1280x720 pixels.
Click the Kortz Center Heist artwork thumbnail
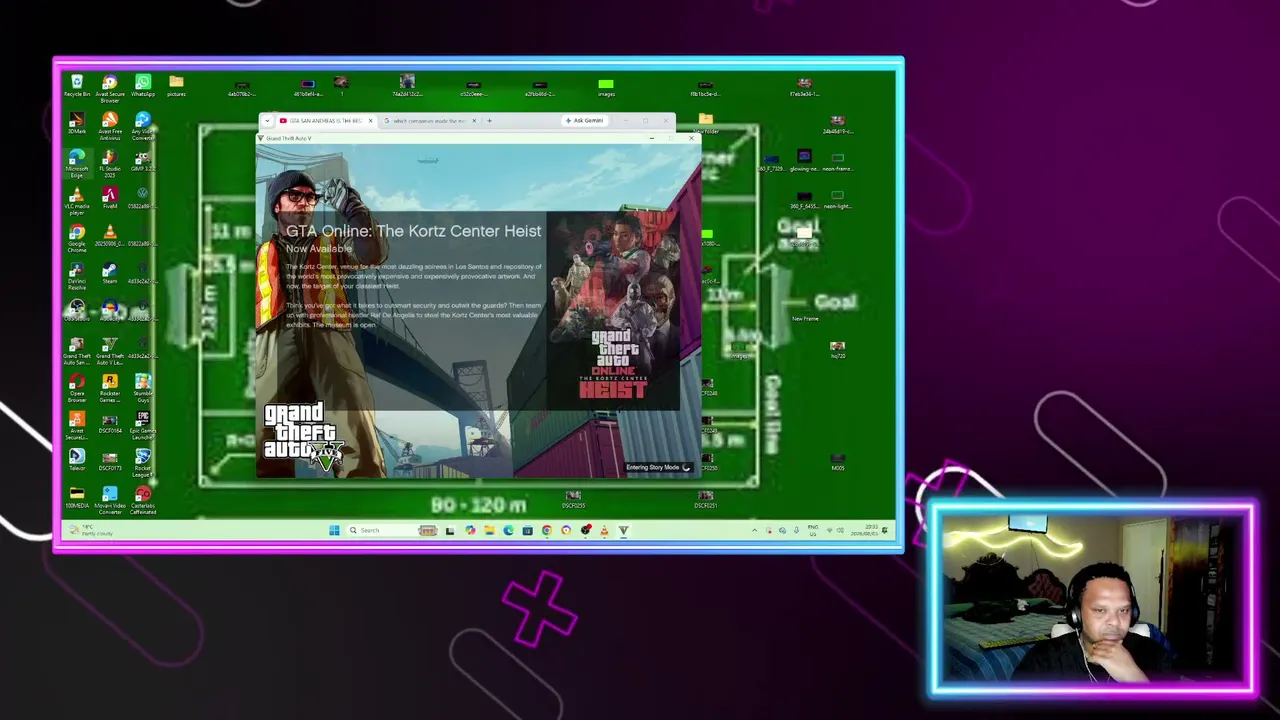pyautogui.click(x=613, y=311)
